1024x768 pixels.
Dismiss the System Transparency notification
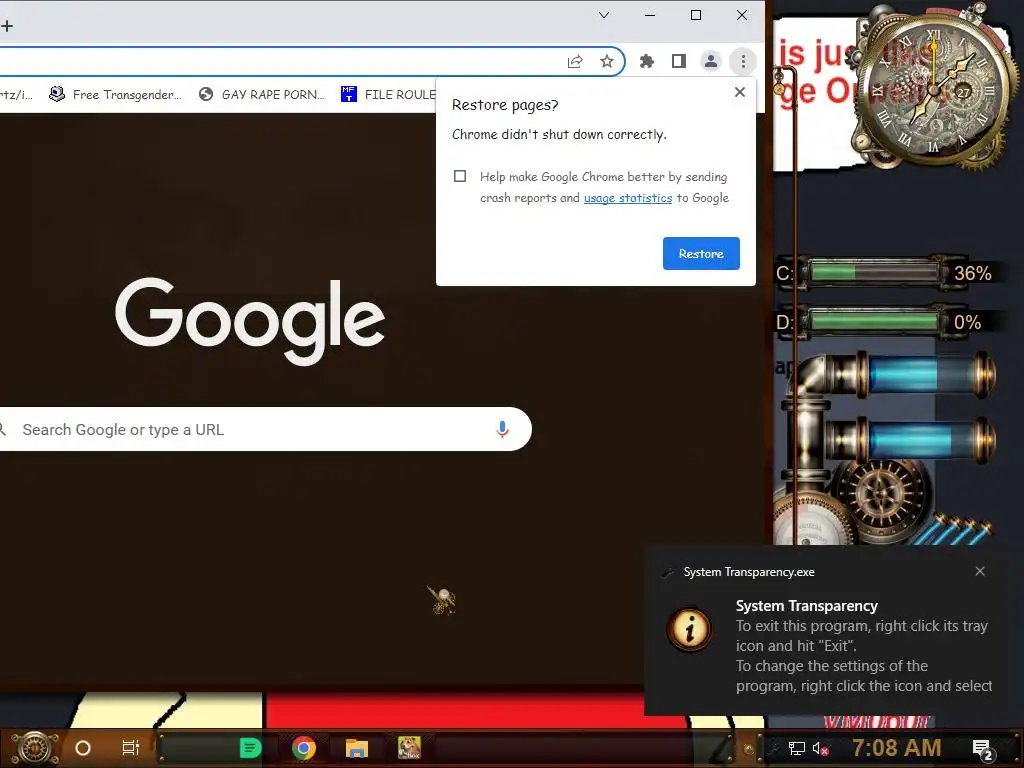pyautogui.click(x=980, y=571)
